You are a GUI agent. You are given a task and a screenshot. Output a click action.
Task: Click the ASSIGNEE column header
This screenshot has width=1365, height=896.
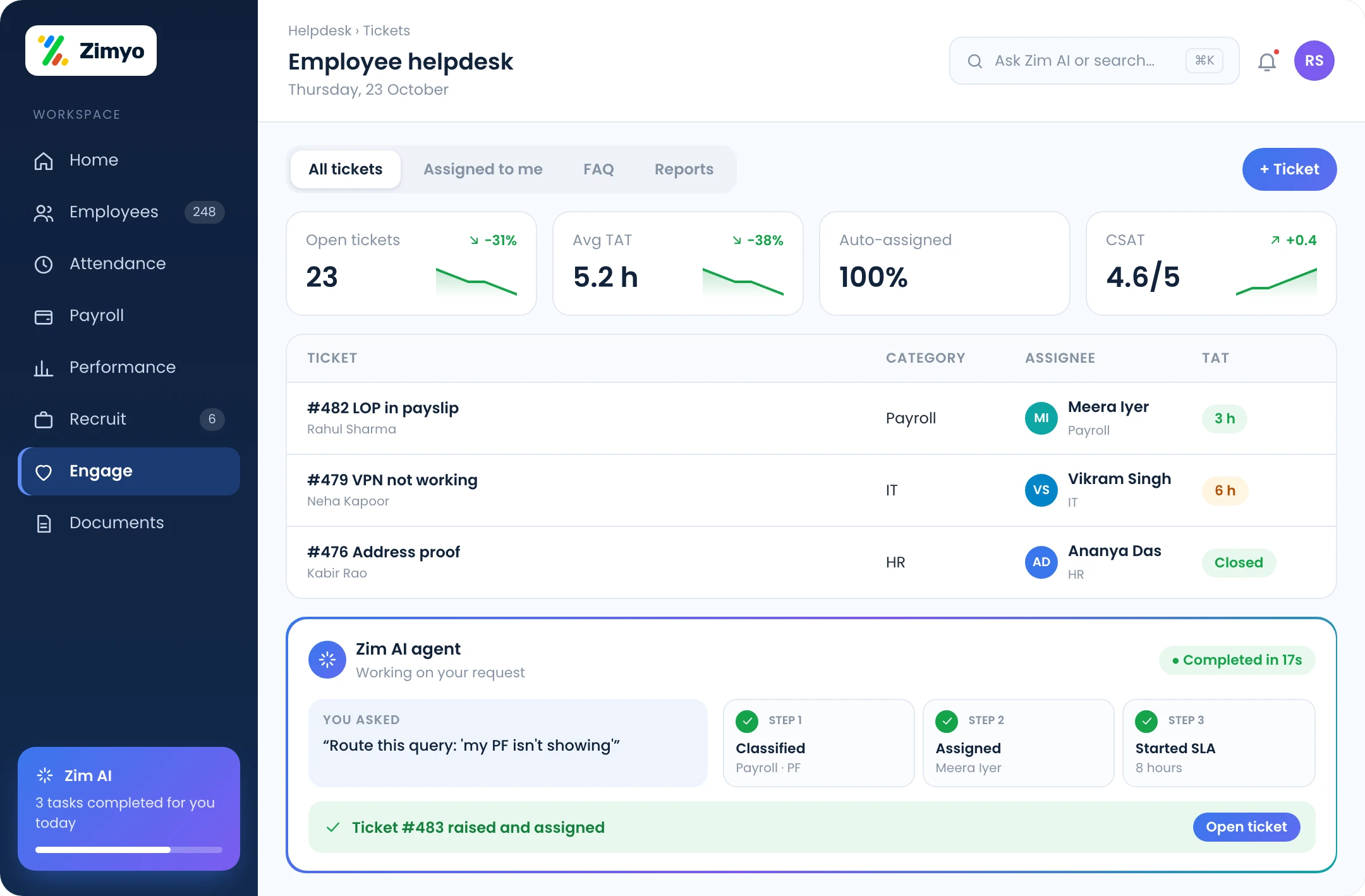1060,358
